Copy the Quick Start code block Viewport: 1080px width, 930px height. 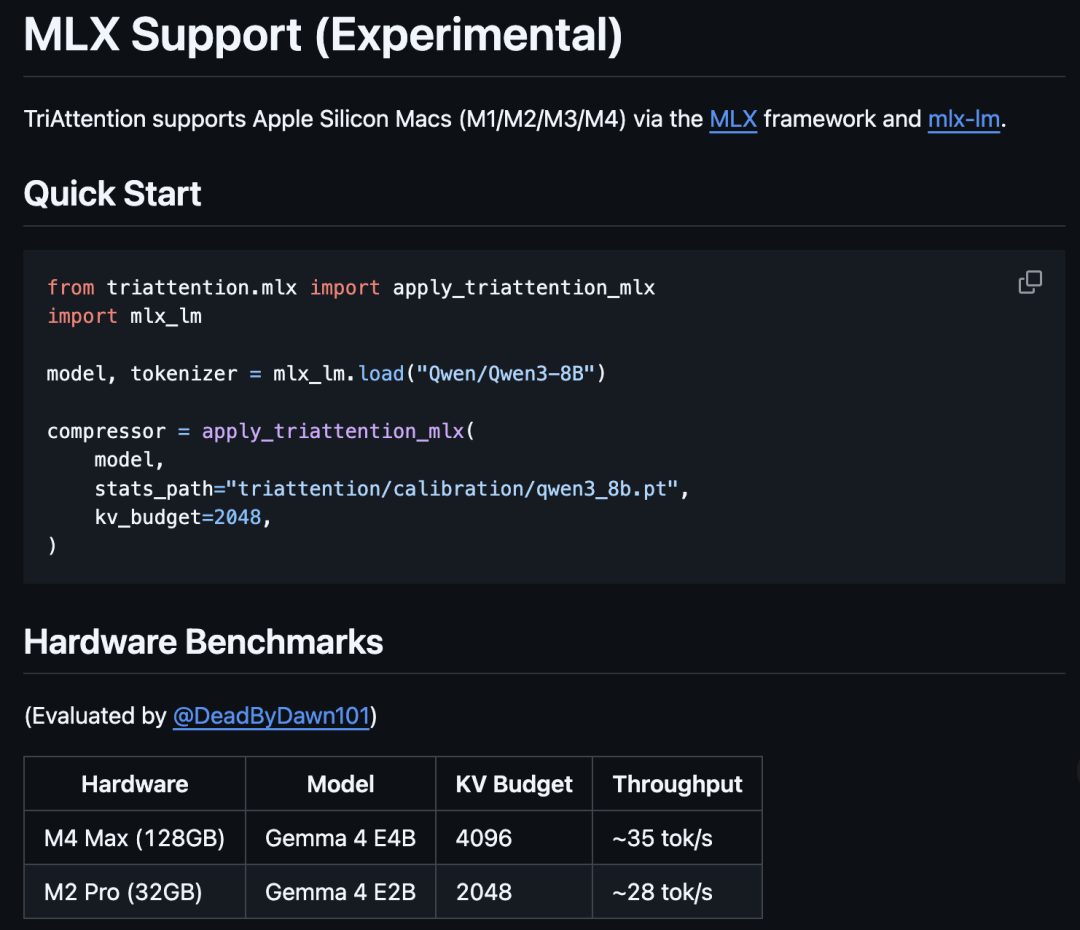click(x=1030, y=282)
